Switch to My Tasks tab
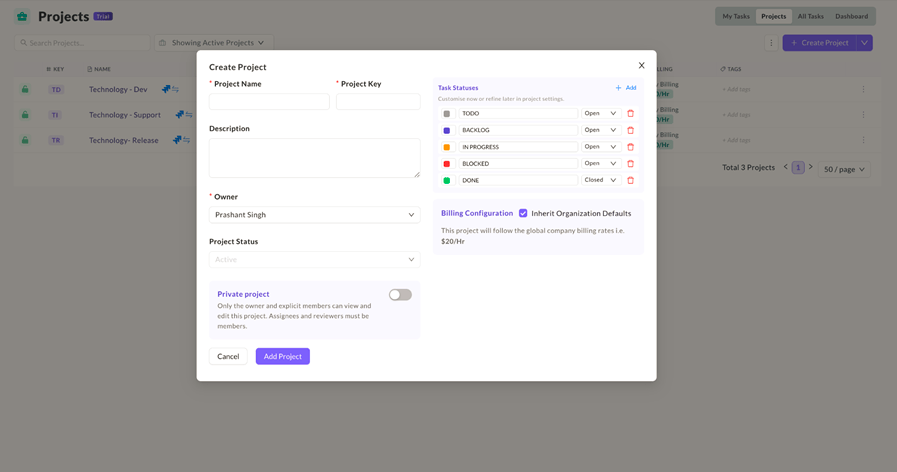The width and height of the screenshot is (897, 472). point(736,16)
